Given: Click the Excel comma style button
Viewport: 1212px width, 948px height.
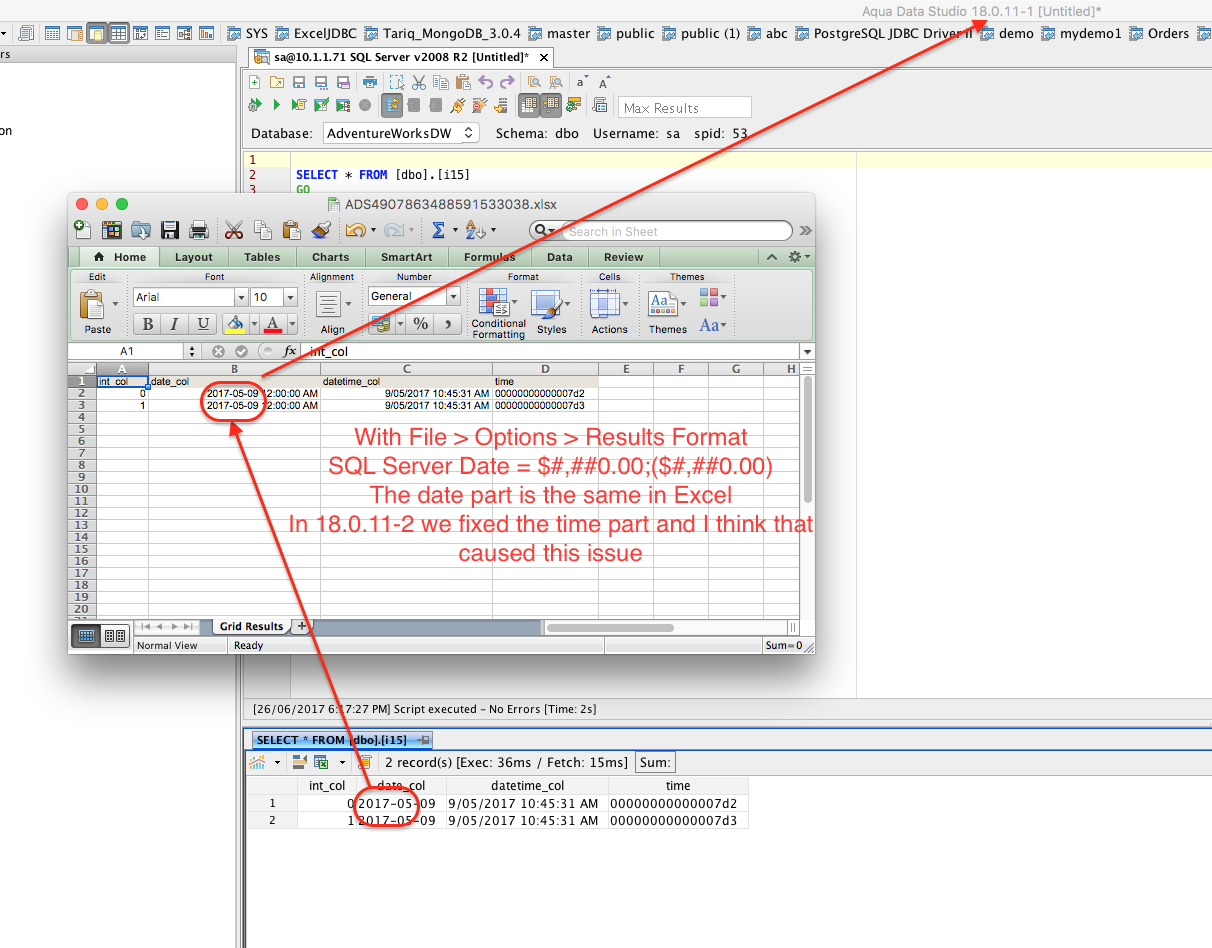Looking at the screenshot, I should tap(448, 323).
